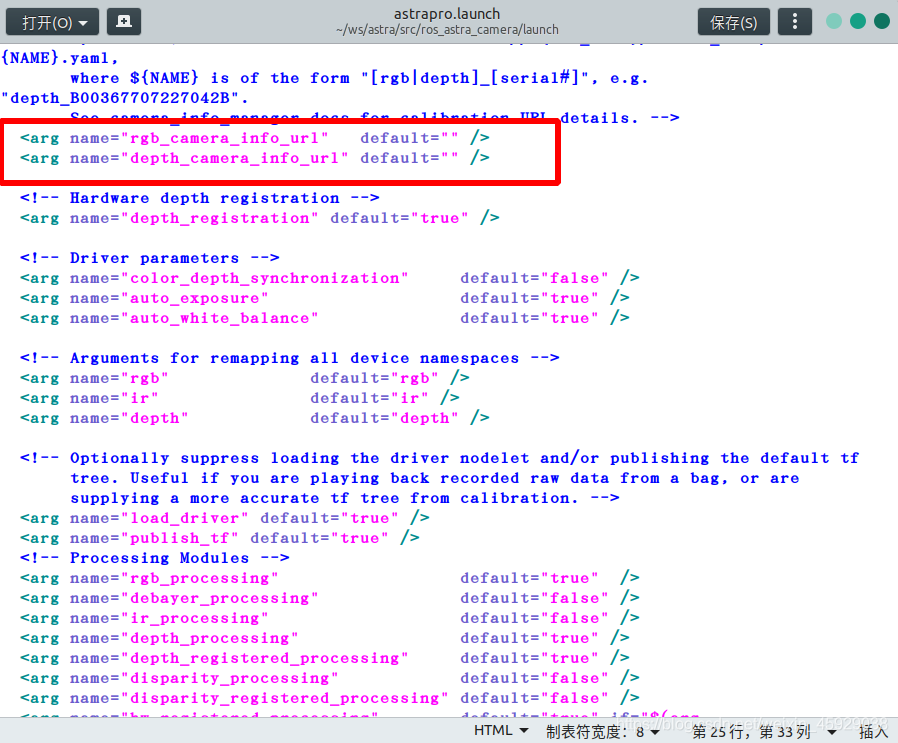
Task: Click "true" default of publish_tf
Action: point(359,538)
